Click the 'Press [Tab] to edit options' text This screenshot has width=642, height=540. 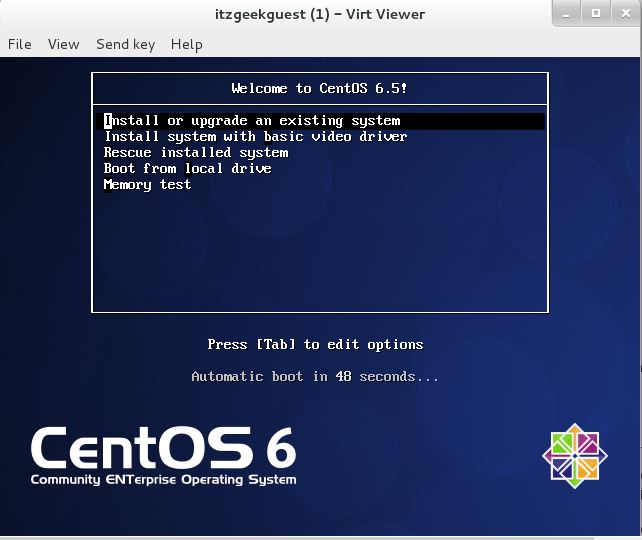[x=315, y=344]
